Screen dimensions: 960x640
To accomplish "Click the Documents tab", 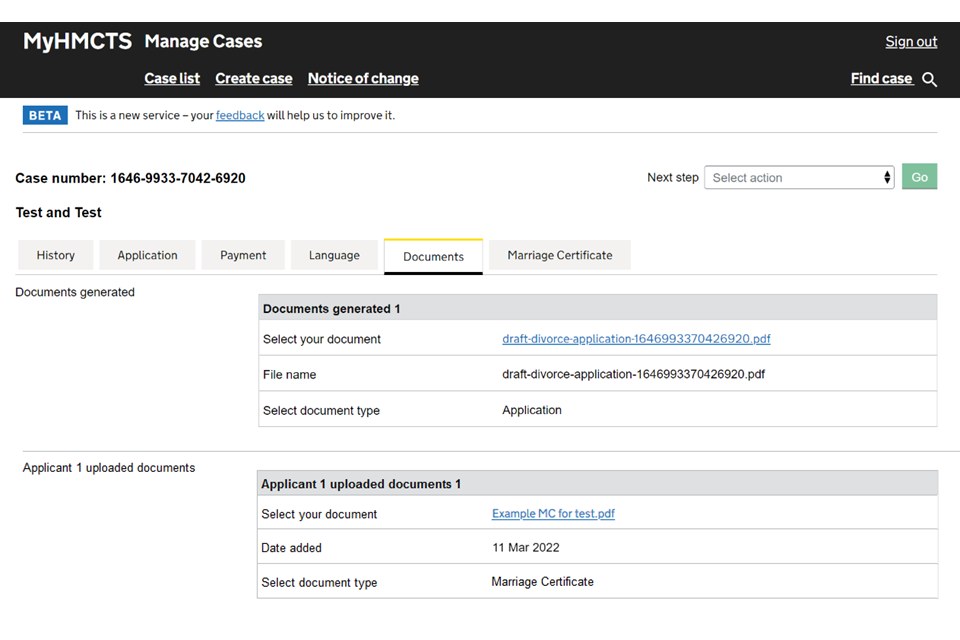I will (433, 256).
